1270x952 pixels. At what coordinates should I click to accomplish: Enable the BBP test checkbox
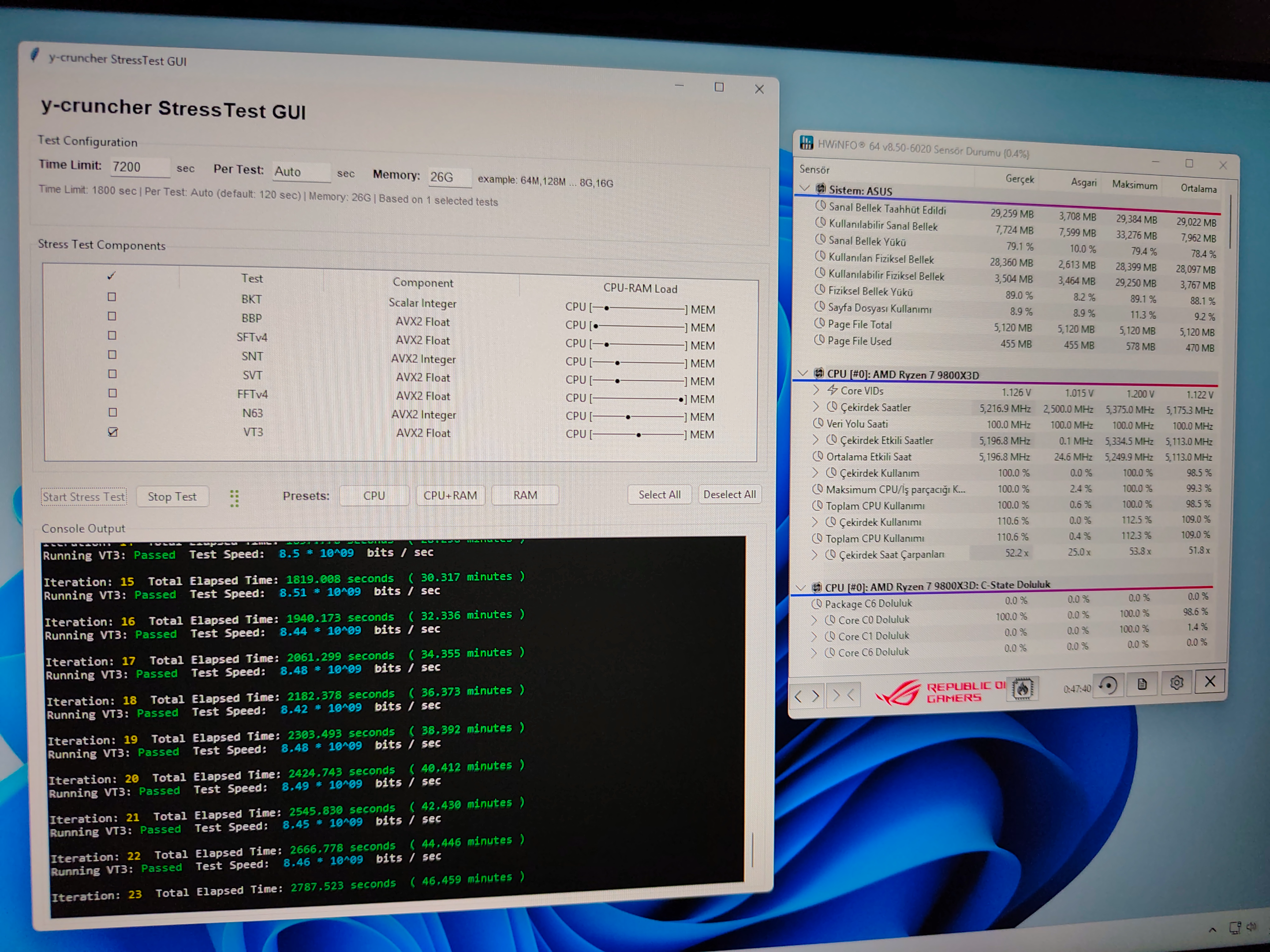tap(112, 316)
